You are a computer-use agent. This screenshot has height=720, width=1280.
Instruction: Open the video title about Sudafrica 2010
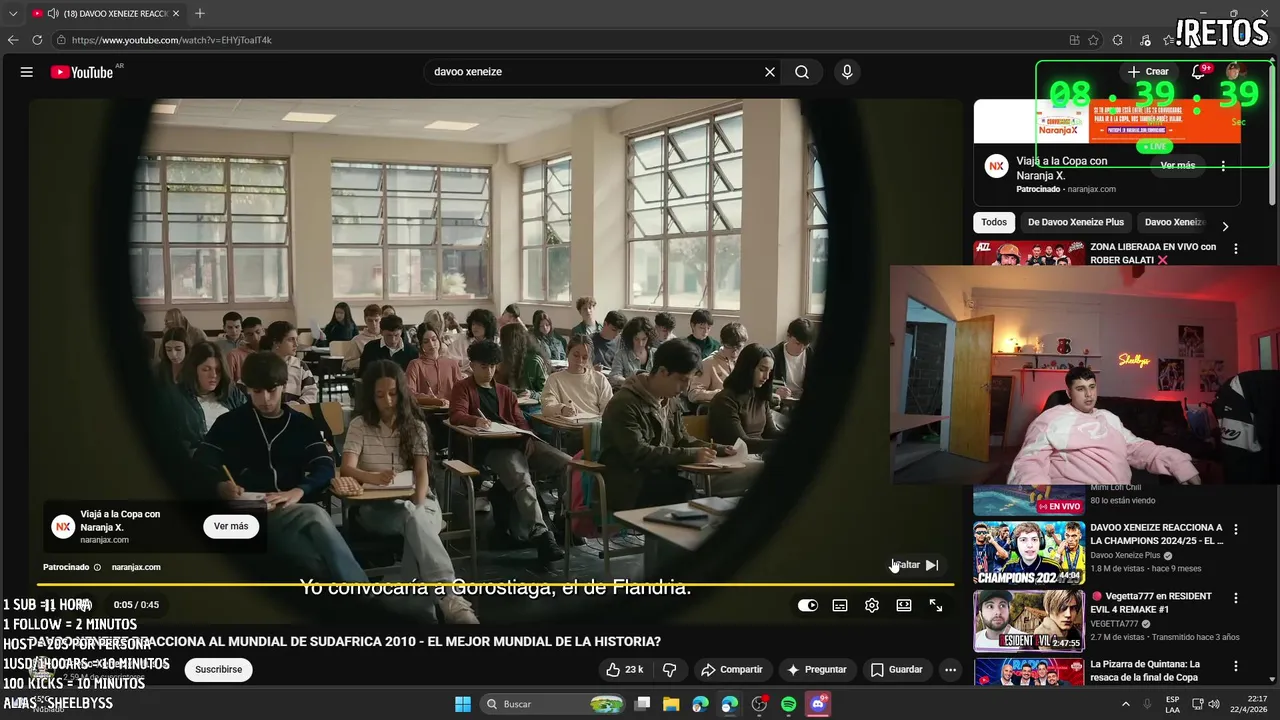(x=345, y=642)
